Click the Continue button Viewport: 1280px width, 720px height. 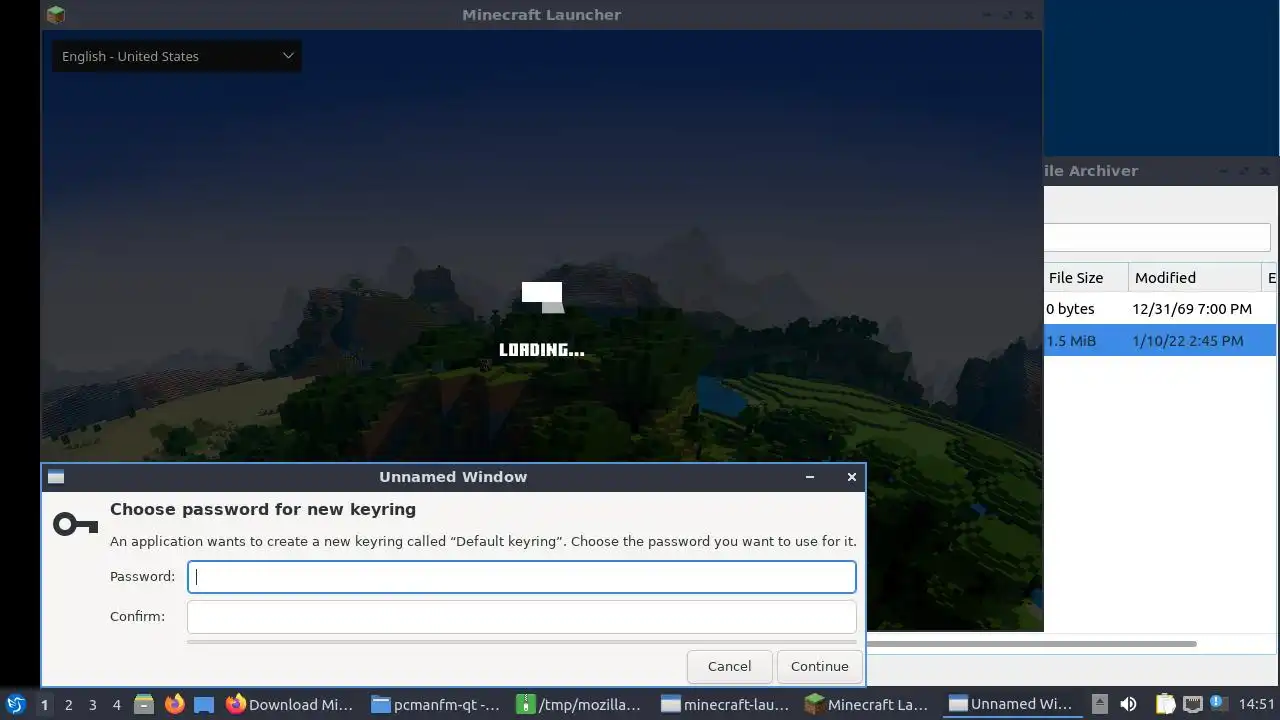coord(819,666)
